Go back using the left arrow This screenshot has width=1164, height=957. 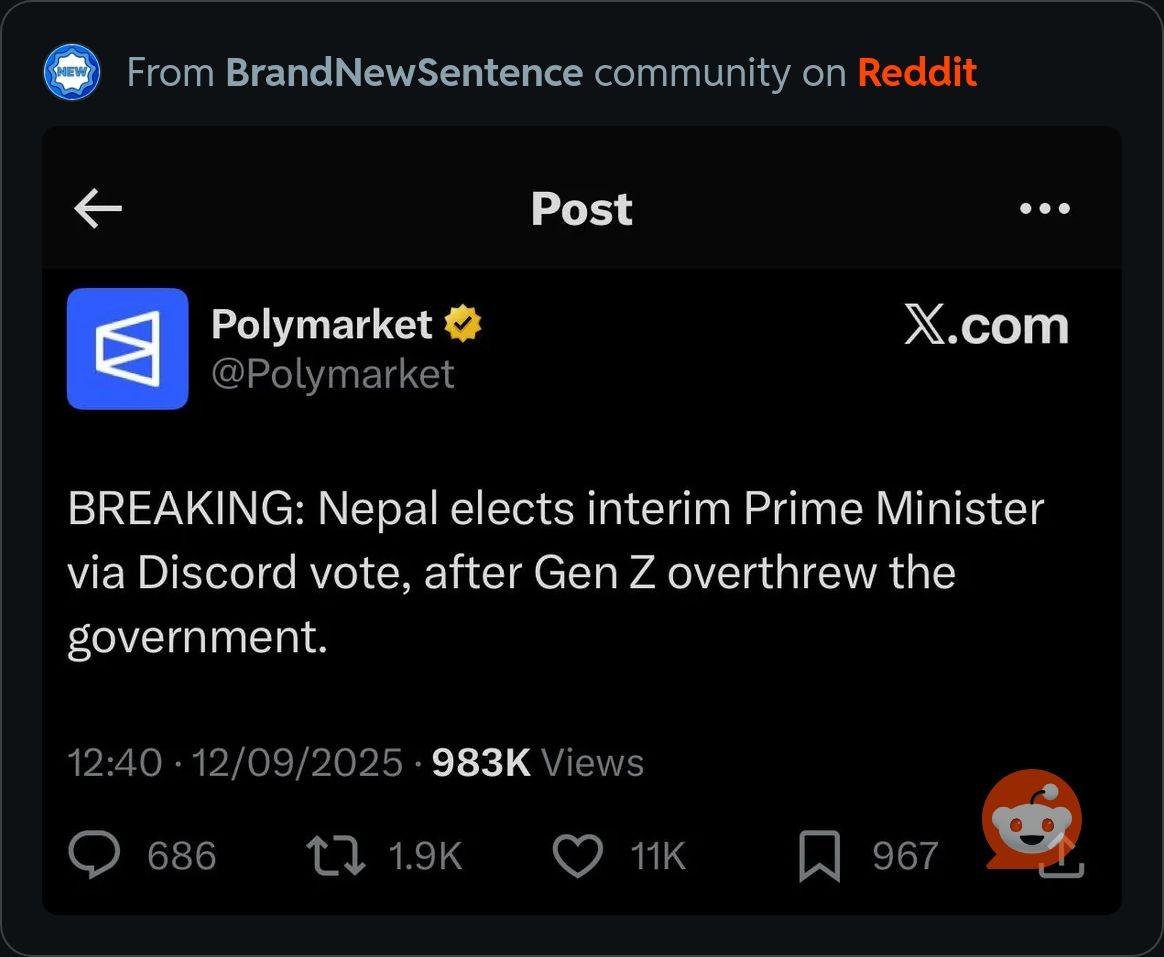click(98, 209)
